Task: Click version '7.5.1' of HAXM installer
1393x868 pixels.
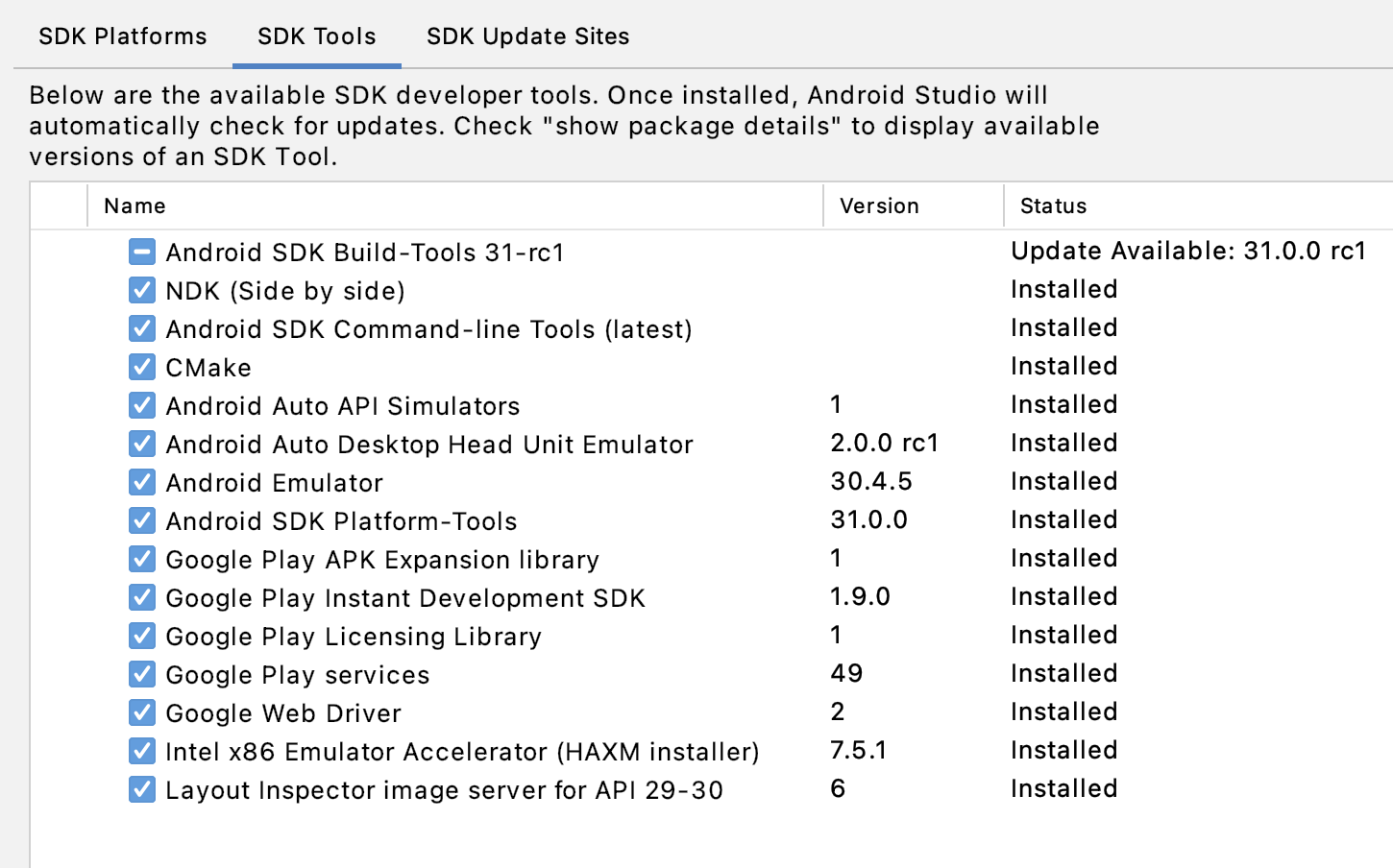Action: pyautogui.click(x=859, y=750)
